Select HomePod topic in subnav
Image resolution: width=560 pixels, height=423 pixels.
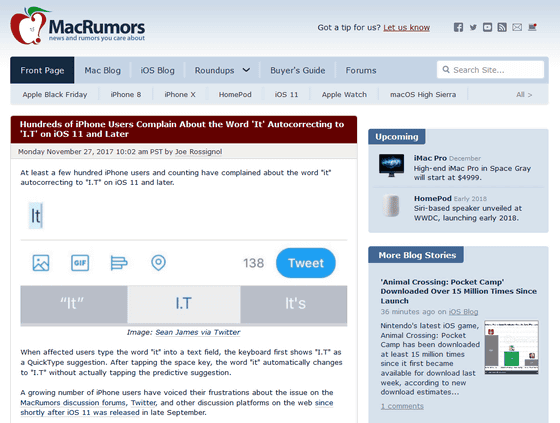point(235,95)
